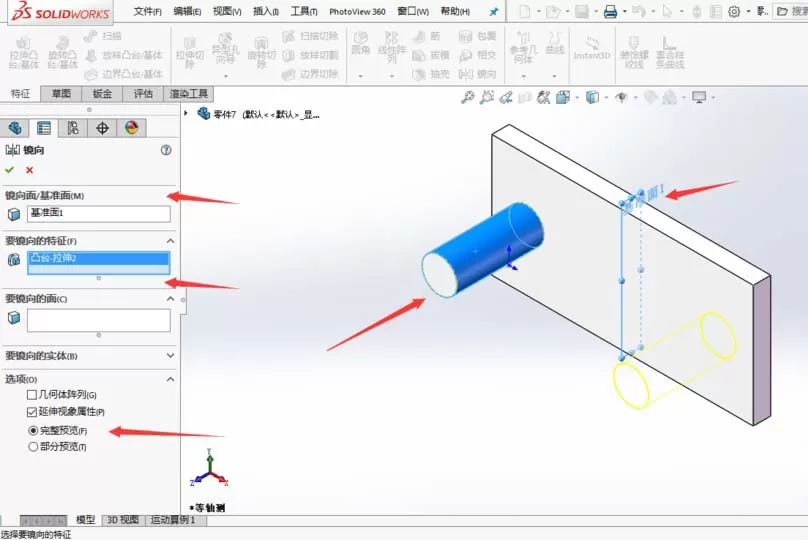This screenshot has height=540, width=808.
Task: Open the 工具(T) menu
Action: pos(304,11)
